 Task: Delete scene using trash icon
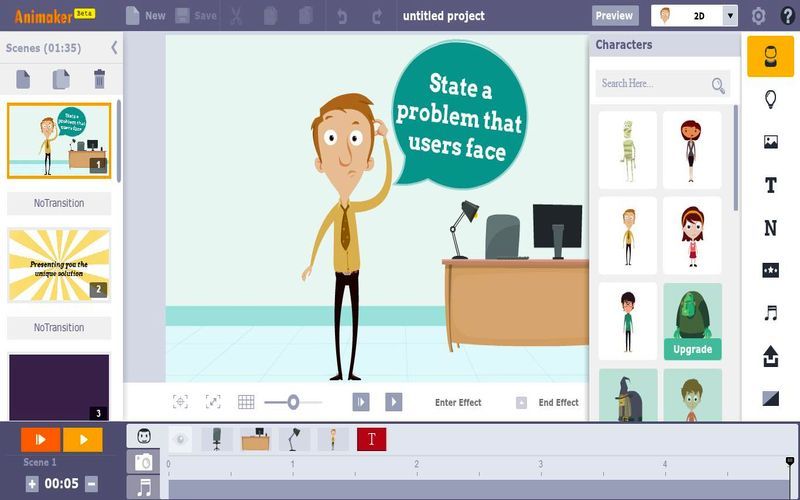(99, 79)
